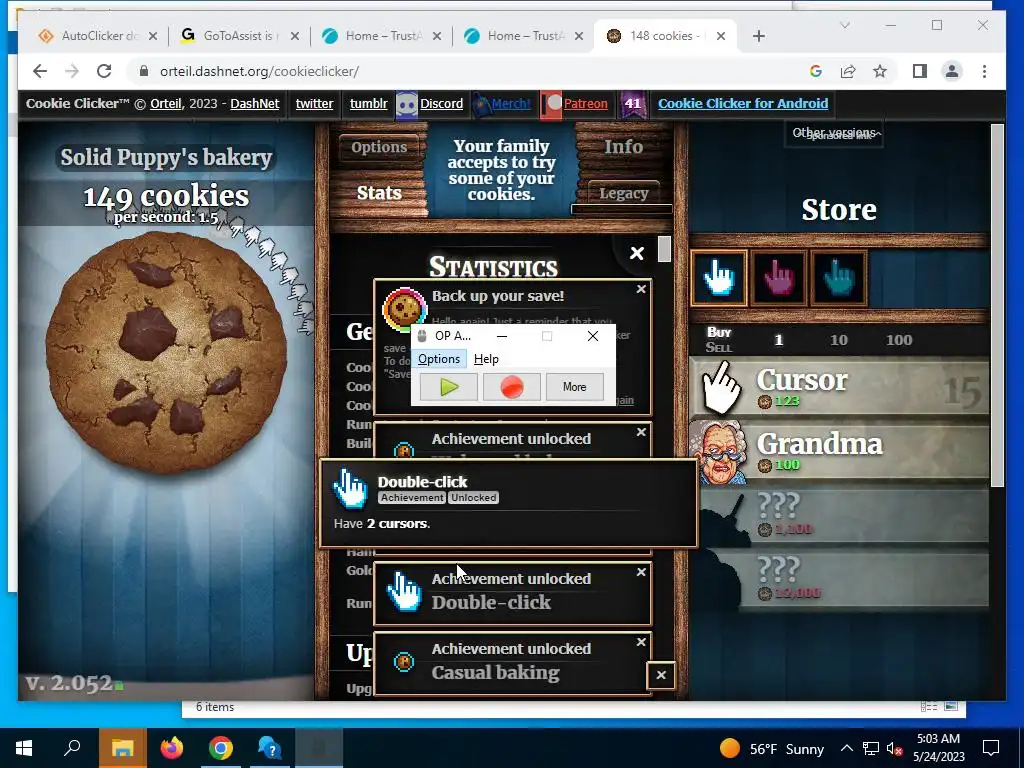Screen dimensions: 1024x768
Task: Toggle the browser side panel
Action: pos(920,71)
